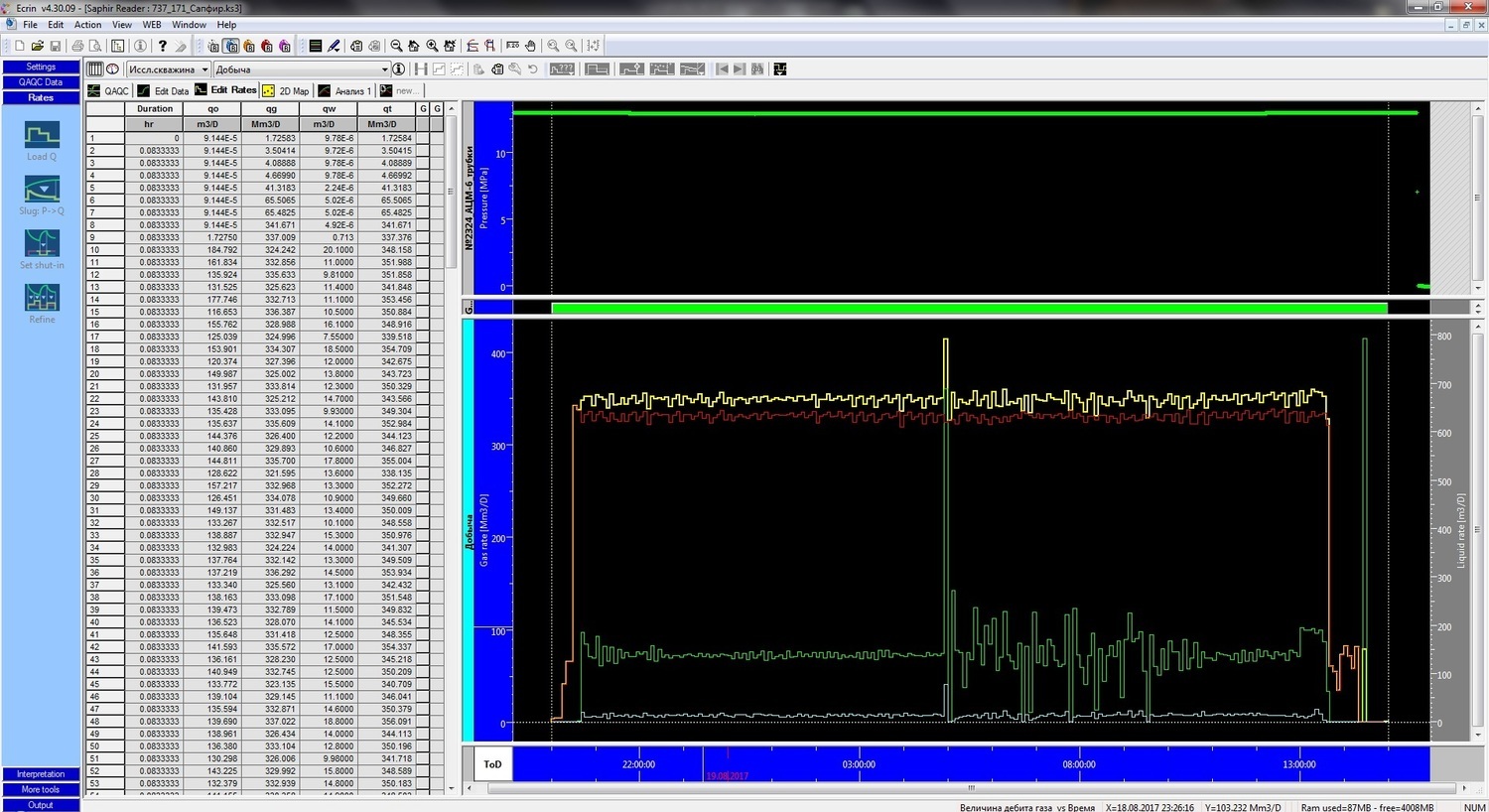Click the plot horizontal scrollbar
The width and height of the screenshot is (1489, 812).
[x=972, y=788]
